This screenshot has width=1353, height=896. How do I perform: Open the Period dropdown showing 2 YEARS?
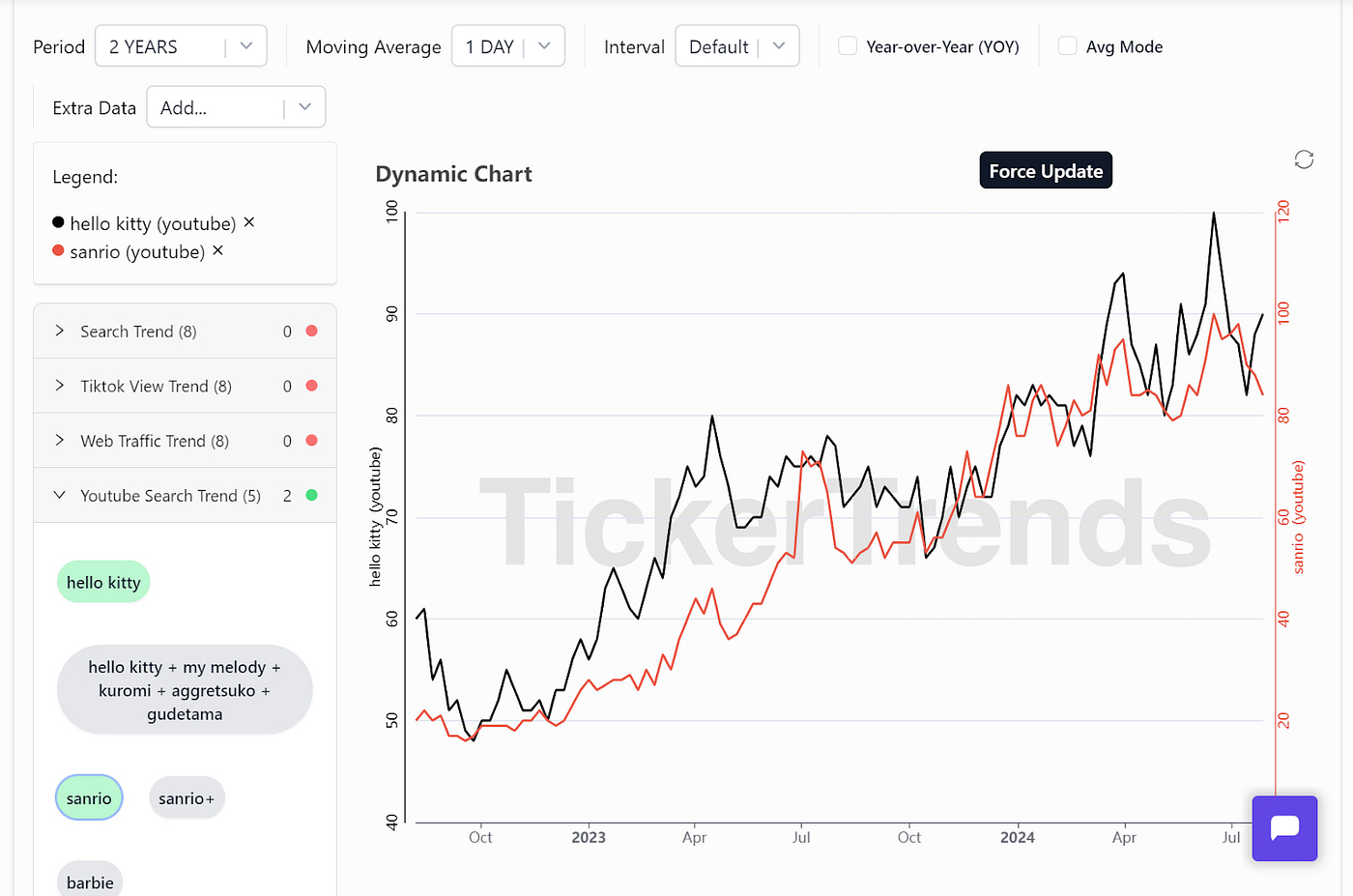click(x=181, y=46)
